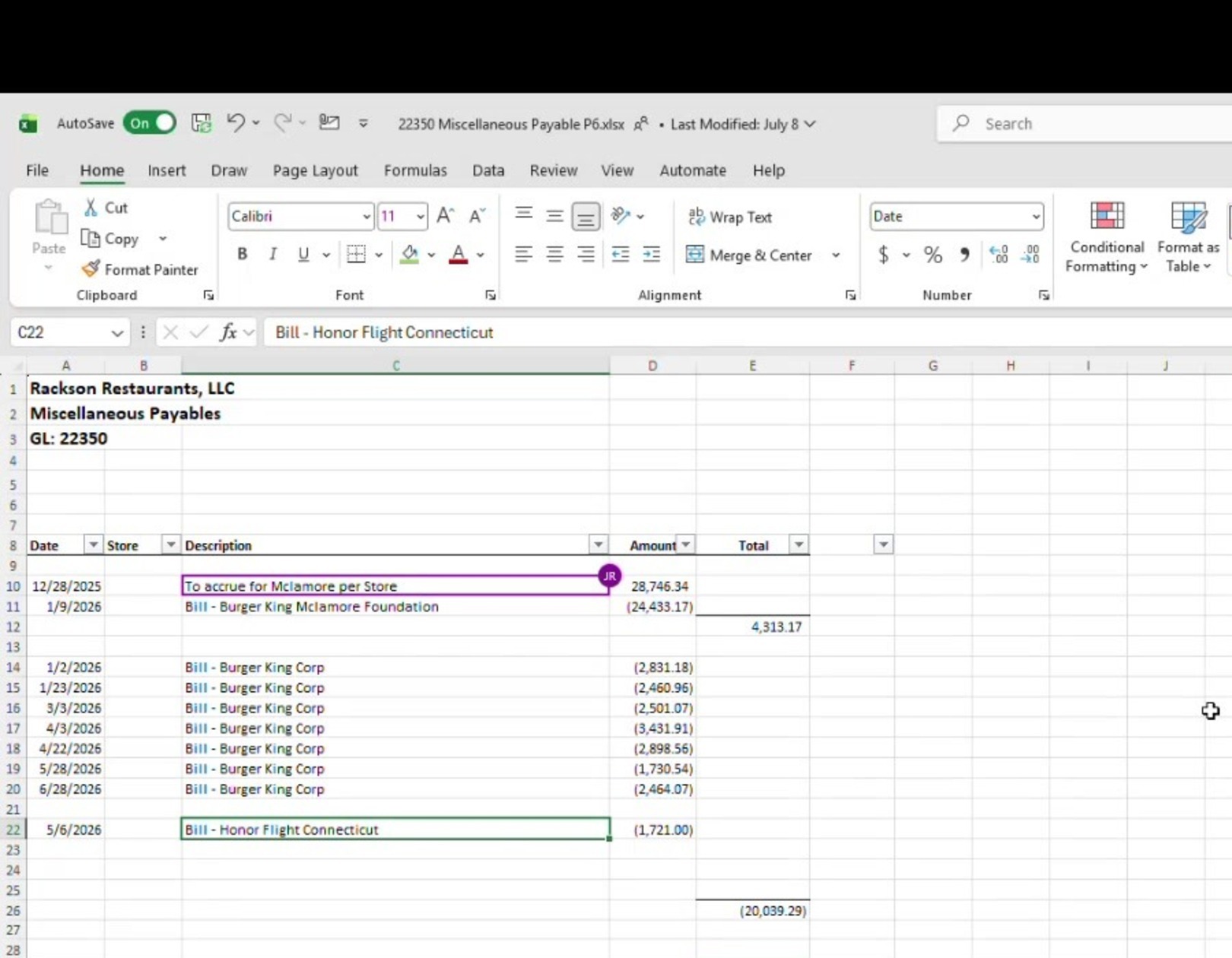Increase the indent
Viewport: 1232px width, 958px height.
click(652, 255)
